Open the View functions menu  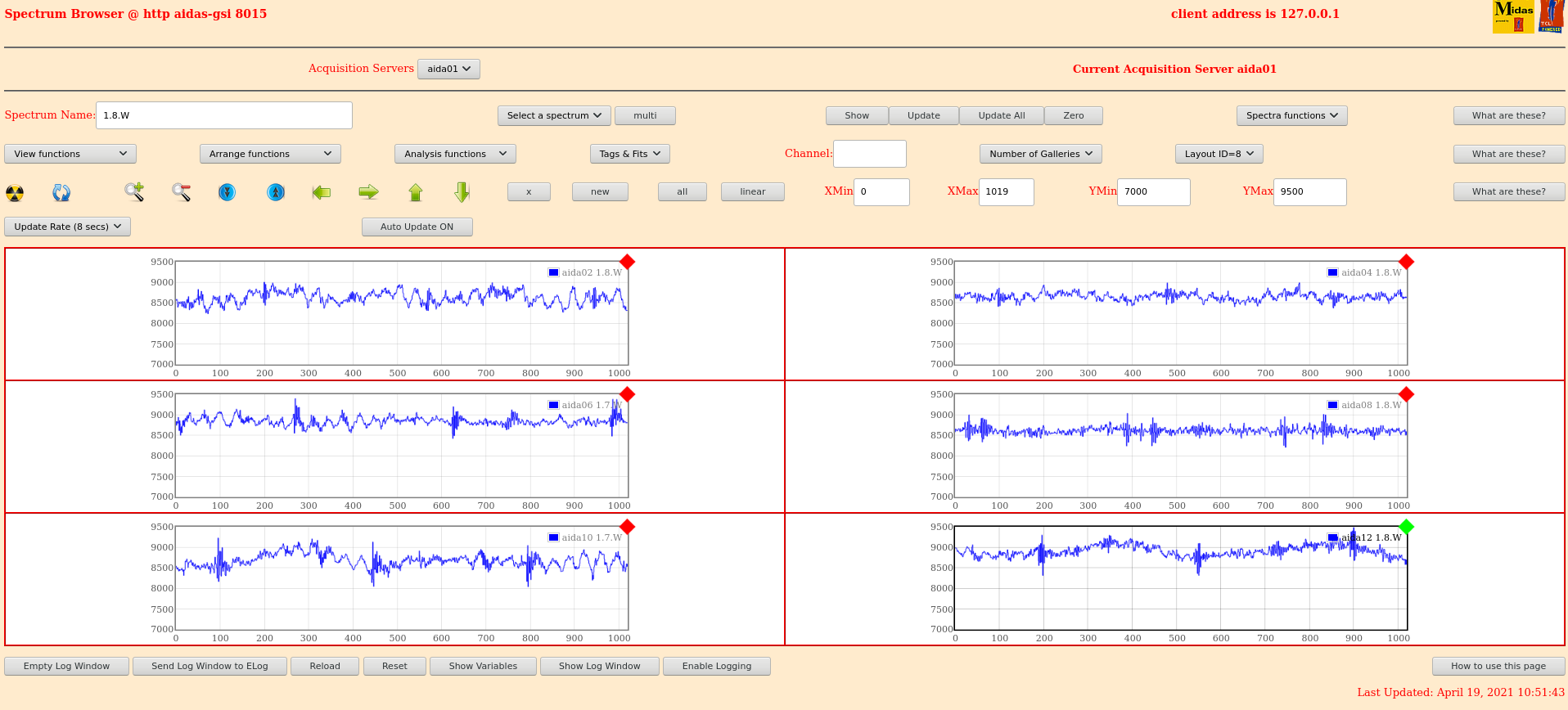pos(70,154)
